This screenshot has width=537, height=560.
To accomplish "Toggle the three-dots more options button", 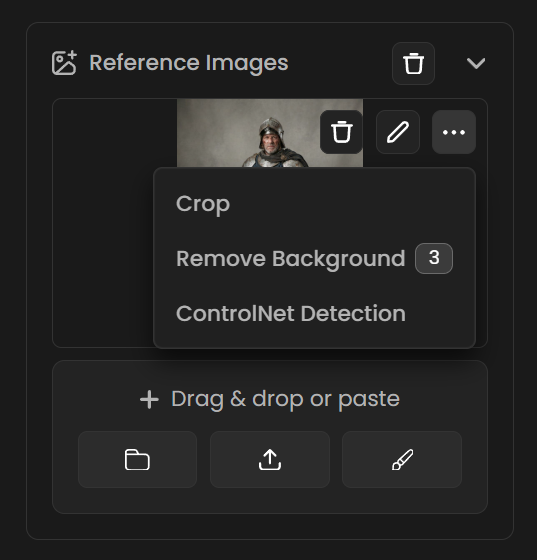I will (454, 132).
